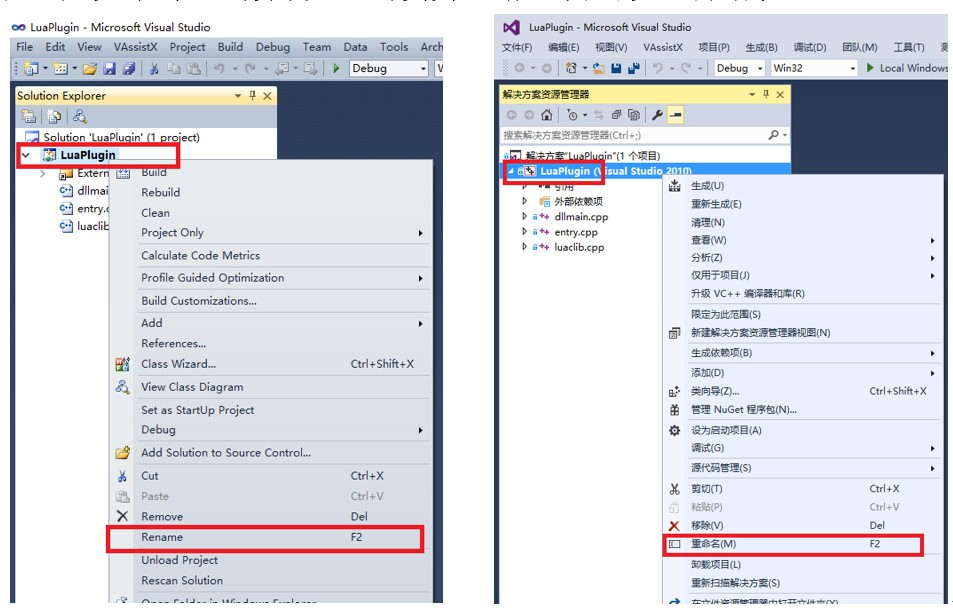Choose Unload Project in English context menu
Viewport: 953px width, 614px height.
(x=270, y=561)
